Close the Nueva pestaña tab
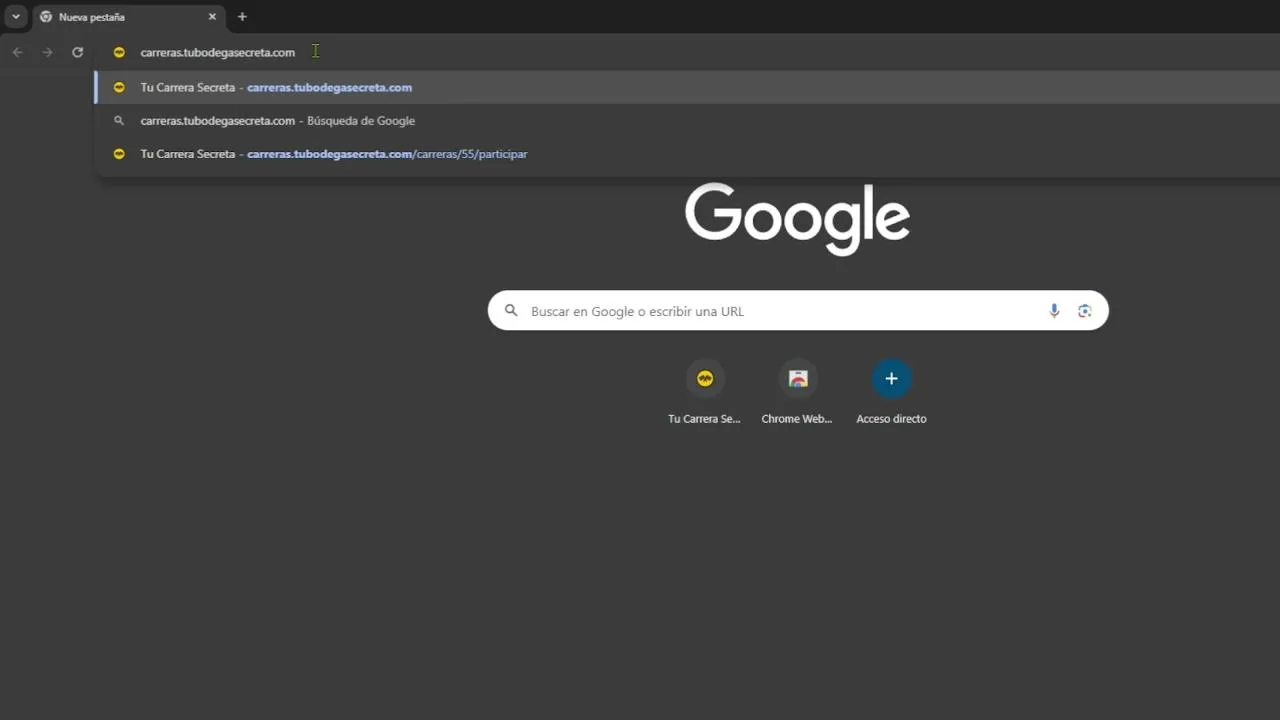 click(x=212, y=17)
